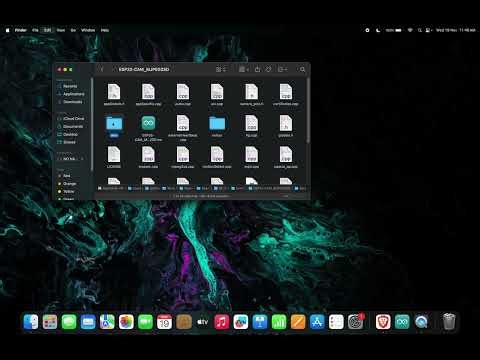
Task: Launch Keynote from the Dock
Action: [260, 322]
